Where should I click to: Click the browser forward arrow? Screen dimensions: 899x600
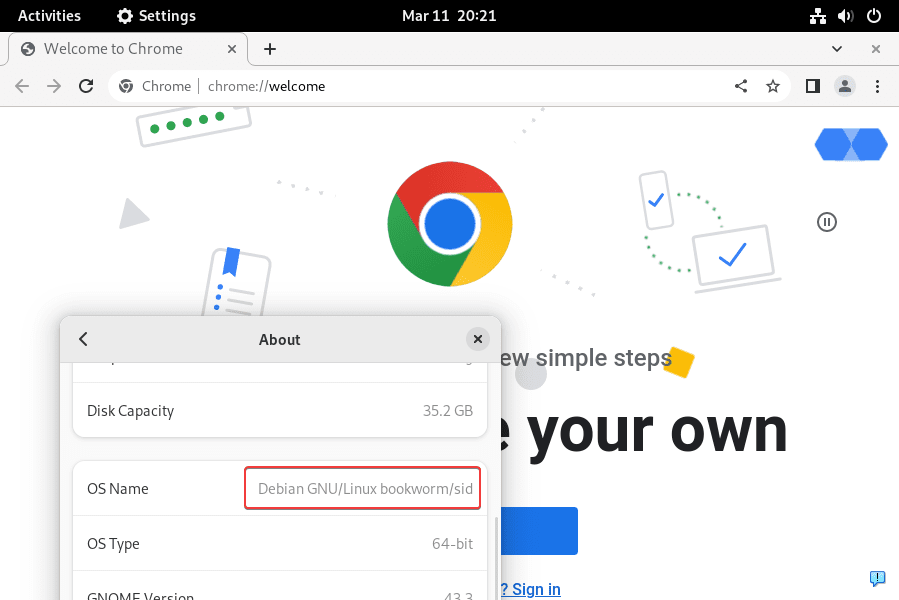(54, 86)
